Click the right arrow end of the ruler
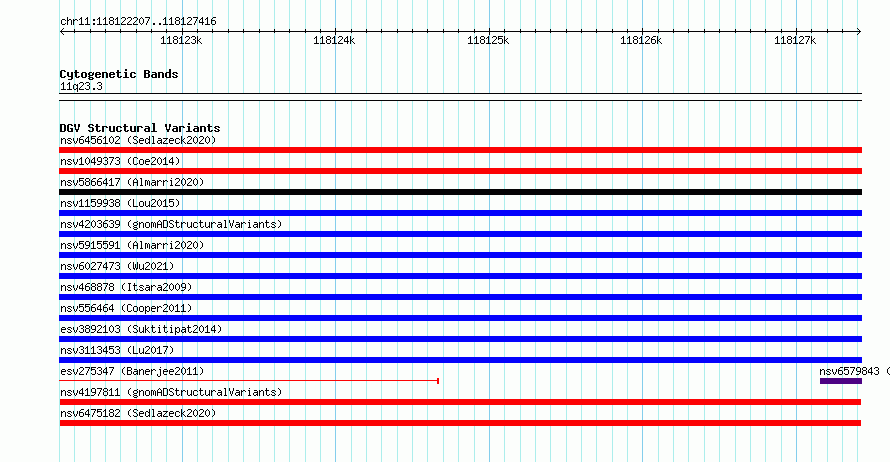This screenshot has width=890, height=462. click(x=859, y=31)
